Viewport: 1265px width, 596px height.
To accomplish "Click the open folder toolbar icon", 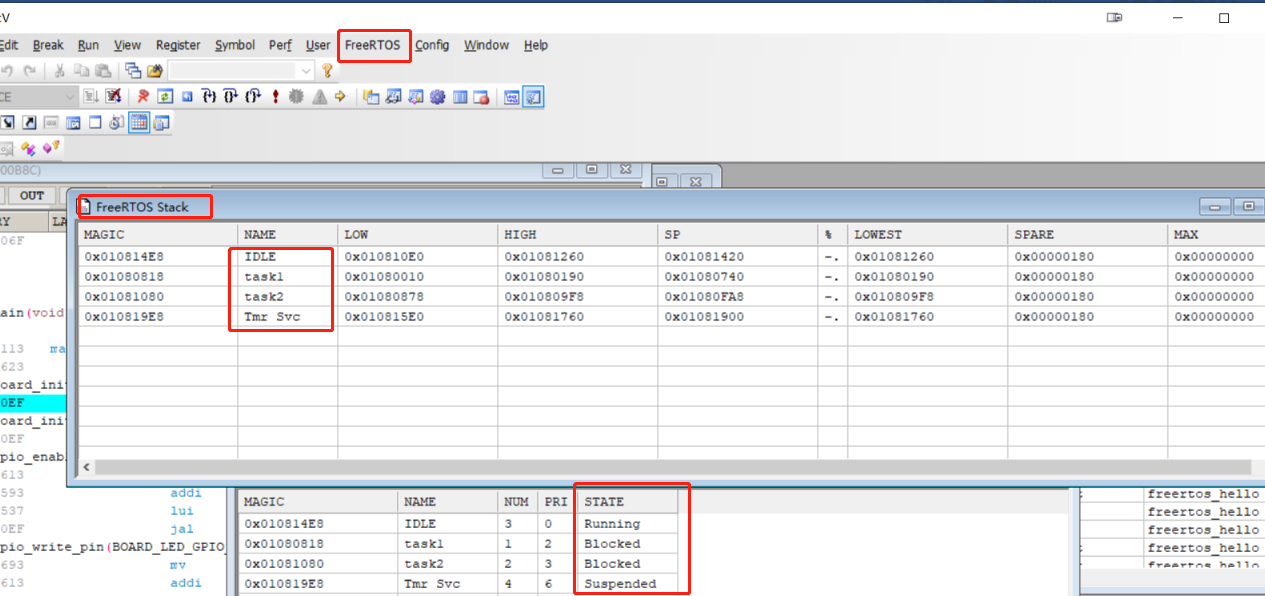I will [155, 70].
